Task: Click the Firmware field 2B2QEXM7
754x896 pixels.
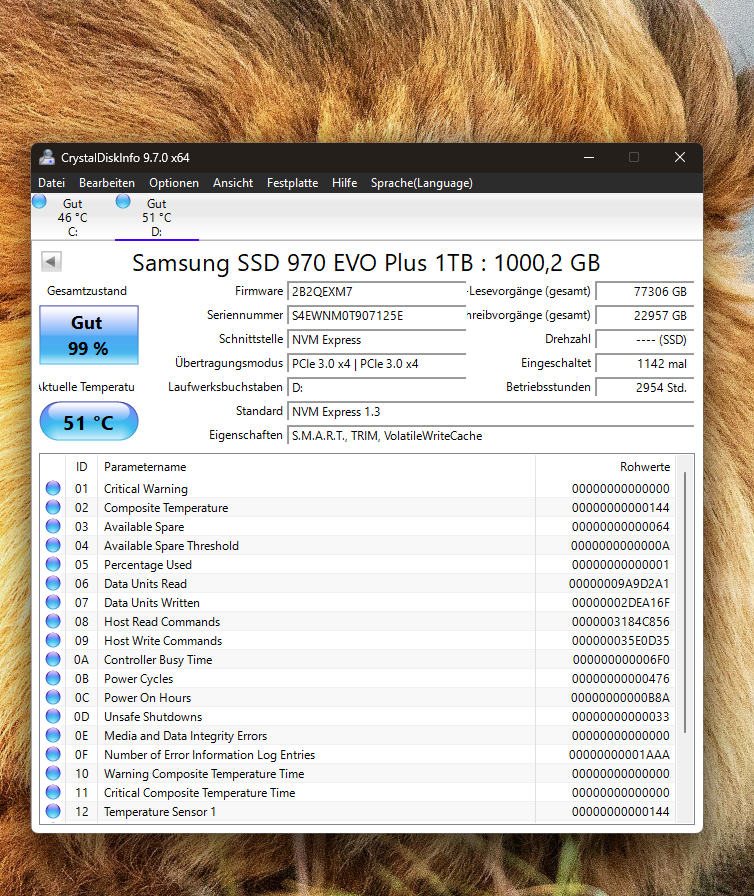Action: point(376,291)
